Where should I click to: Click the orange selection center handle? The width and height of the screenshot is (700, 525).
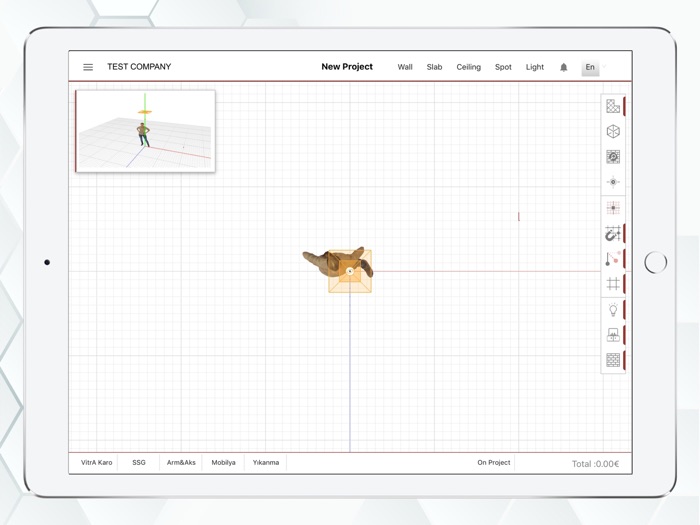click(x=350, y=271)
